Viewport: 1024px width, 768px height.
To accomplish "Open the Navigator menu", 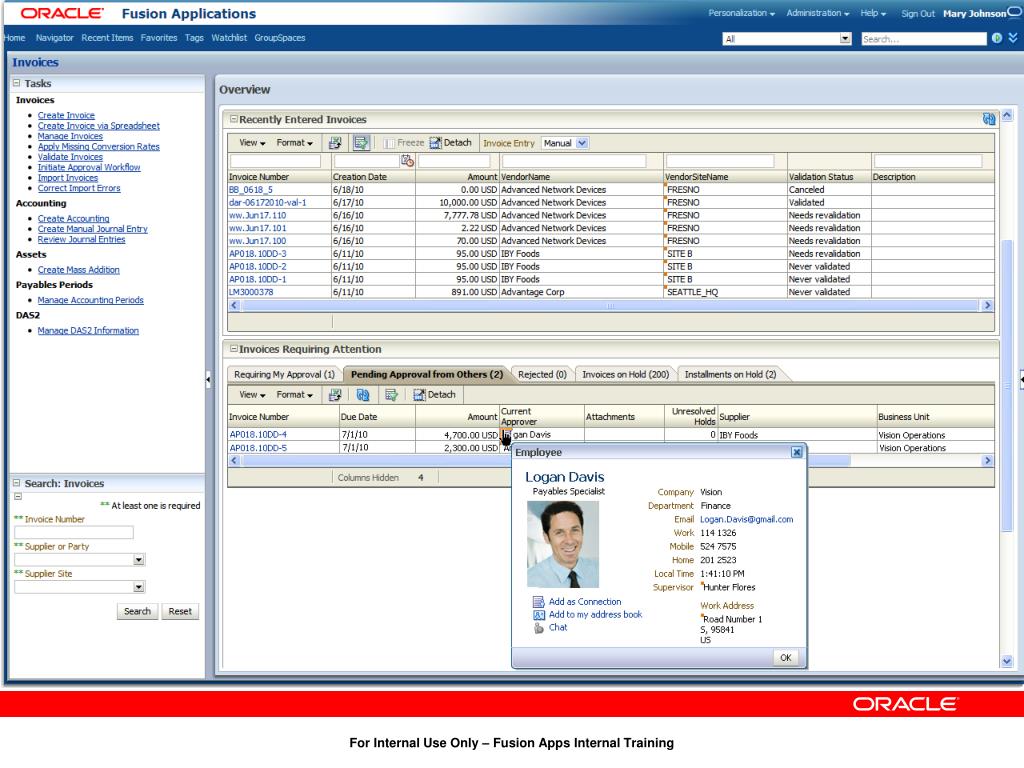I will [55, 38].
